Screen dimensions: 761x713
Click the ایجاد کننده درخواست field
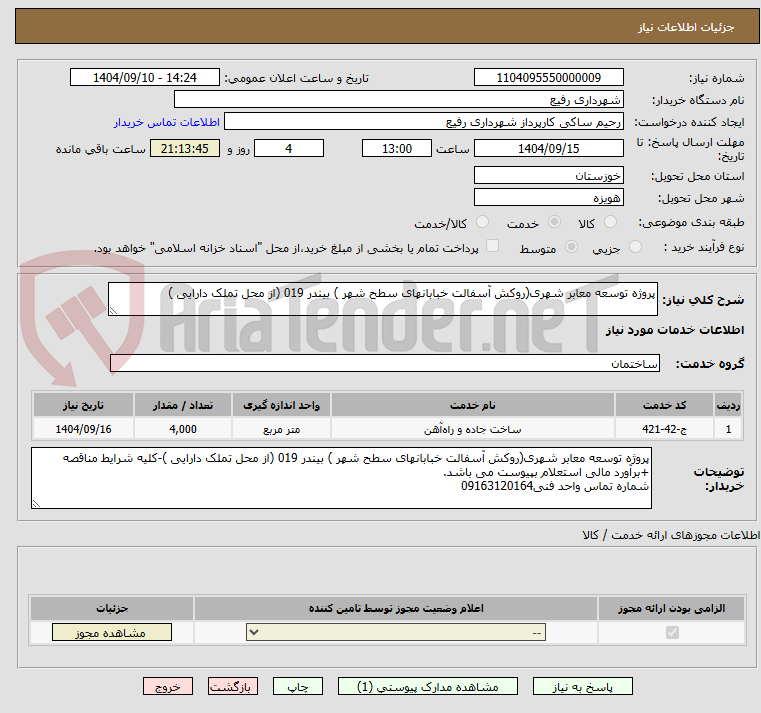pyautogui.click(x=424, y=122)
